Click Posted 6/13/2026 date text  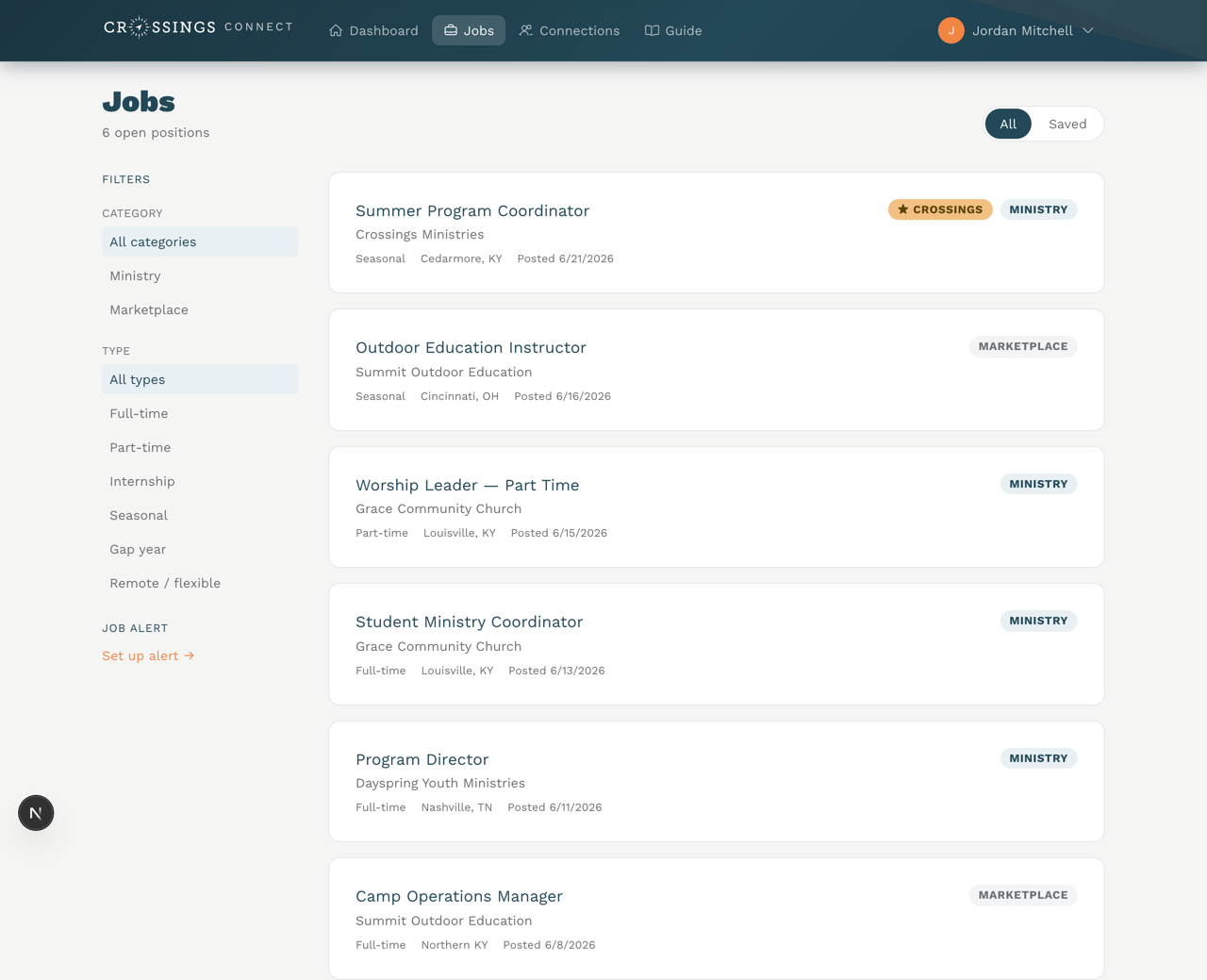click(x=556, y=671)
